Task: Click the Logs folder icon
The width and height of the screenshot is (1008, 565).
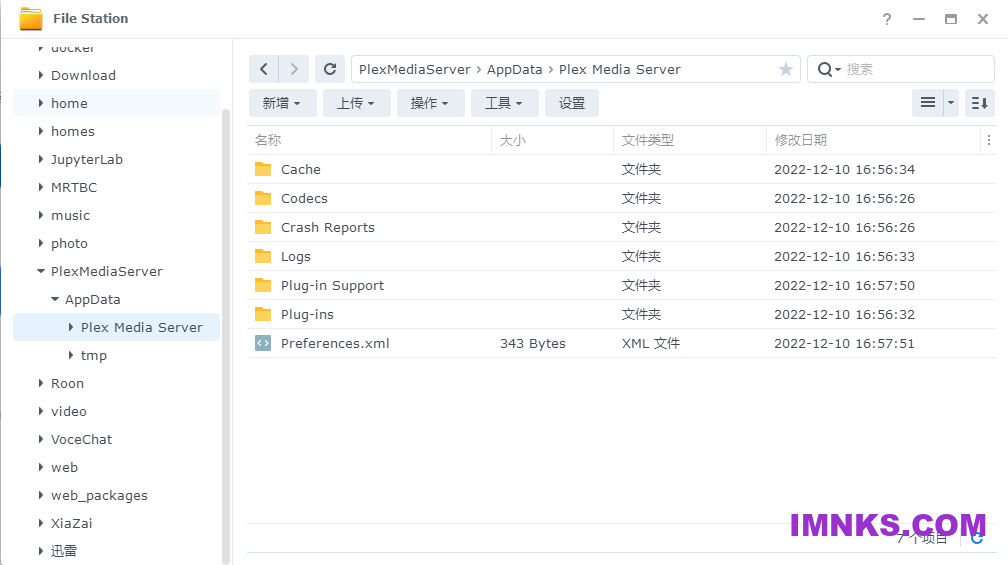Action: pos(263,256)
